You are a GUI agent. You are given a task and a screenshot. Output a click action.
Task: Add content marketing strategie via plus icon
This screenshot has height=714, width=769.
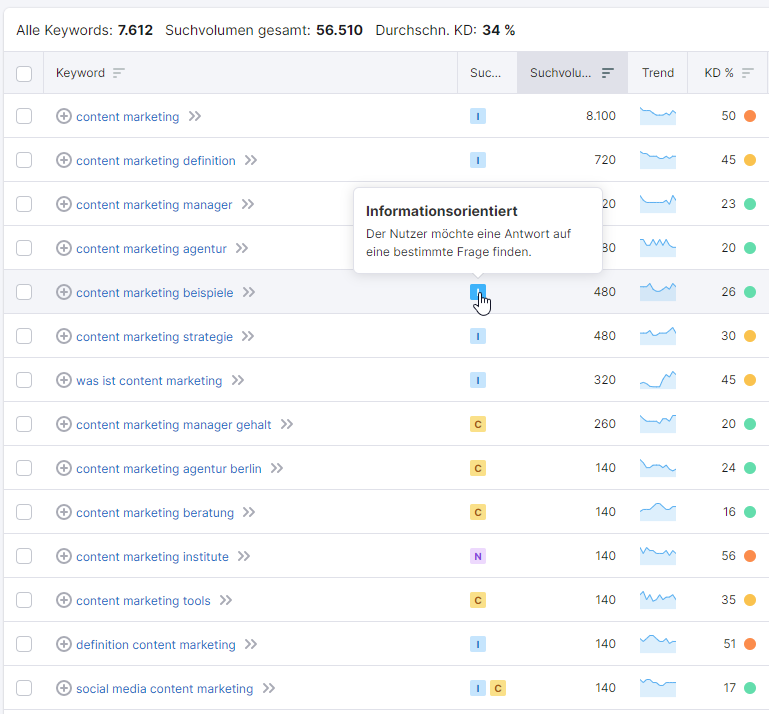point(64,336)
